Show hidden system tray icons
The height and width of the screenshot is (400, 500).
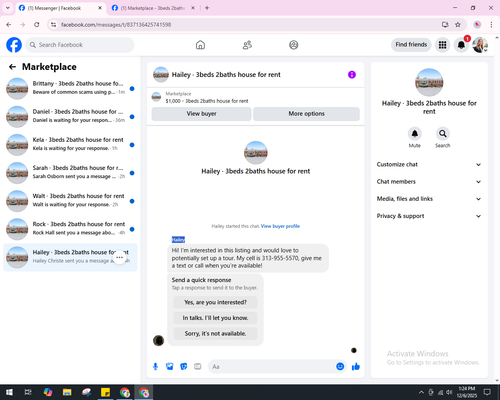(x=421, y=392)
